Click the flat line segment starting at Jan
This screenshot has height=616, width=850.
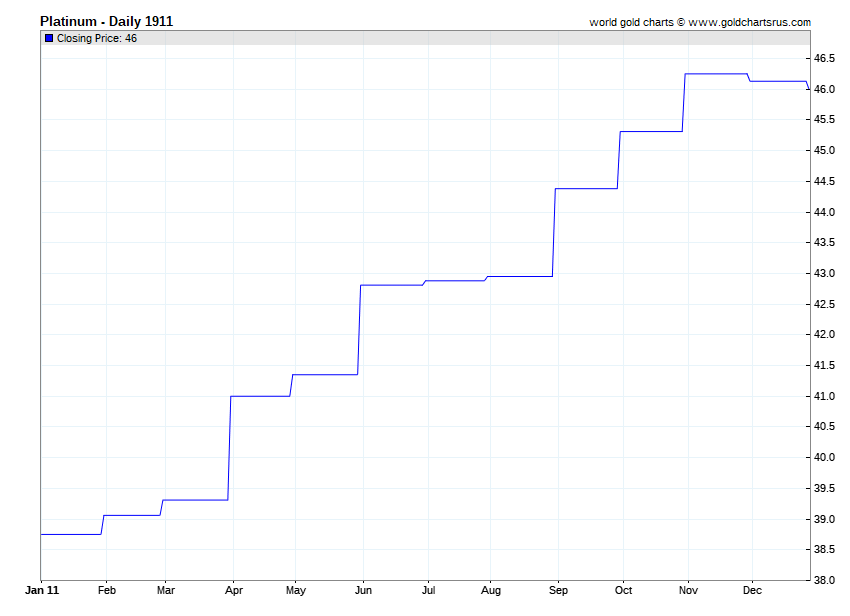70,534
